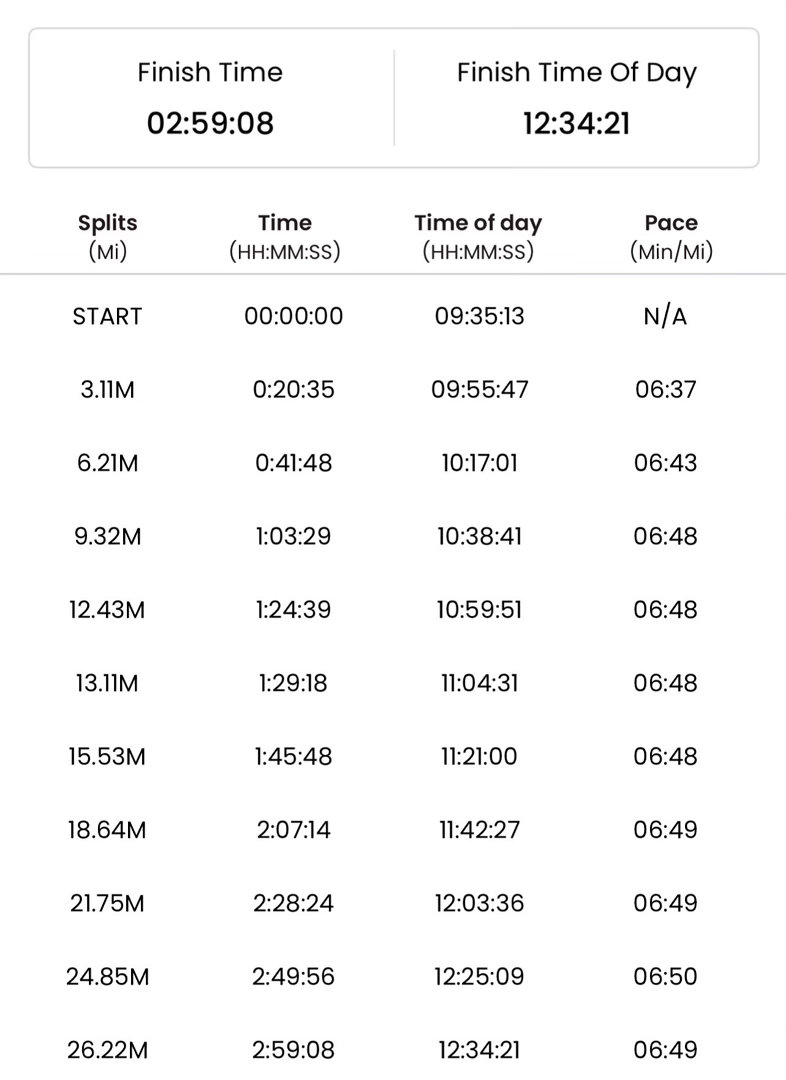
Task: Select the 06:50 pace value
Action: (x=665, y=976)
